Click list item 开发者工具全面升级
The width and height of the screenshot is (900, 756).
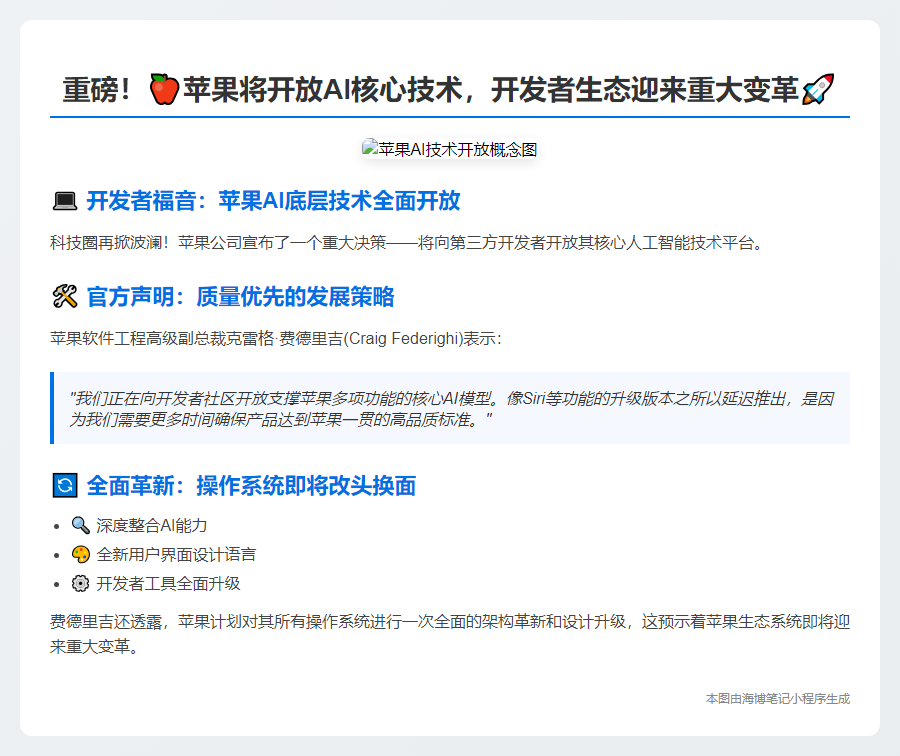pyautogui.click(x=168, y=584)
